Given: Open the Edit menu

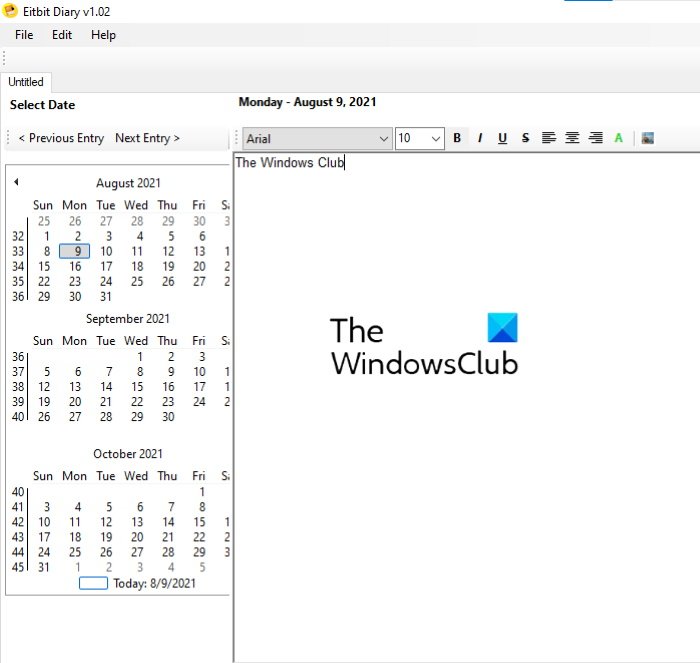Looking at the screenshot, I should click(x=62, y=35).
